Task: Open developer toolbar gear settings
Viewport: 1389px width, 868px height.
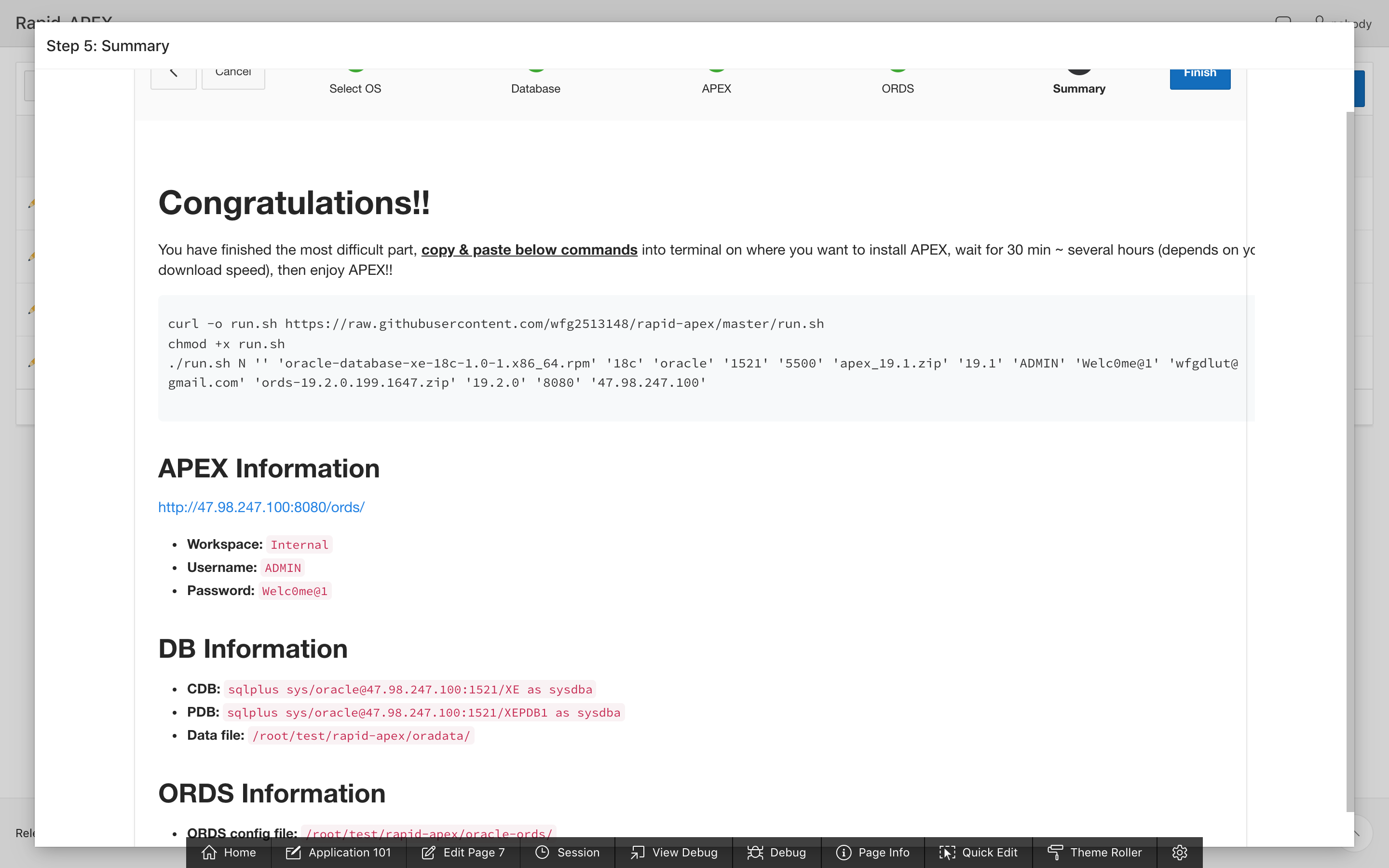Action: (x=1179, y=853)
